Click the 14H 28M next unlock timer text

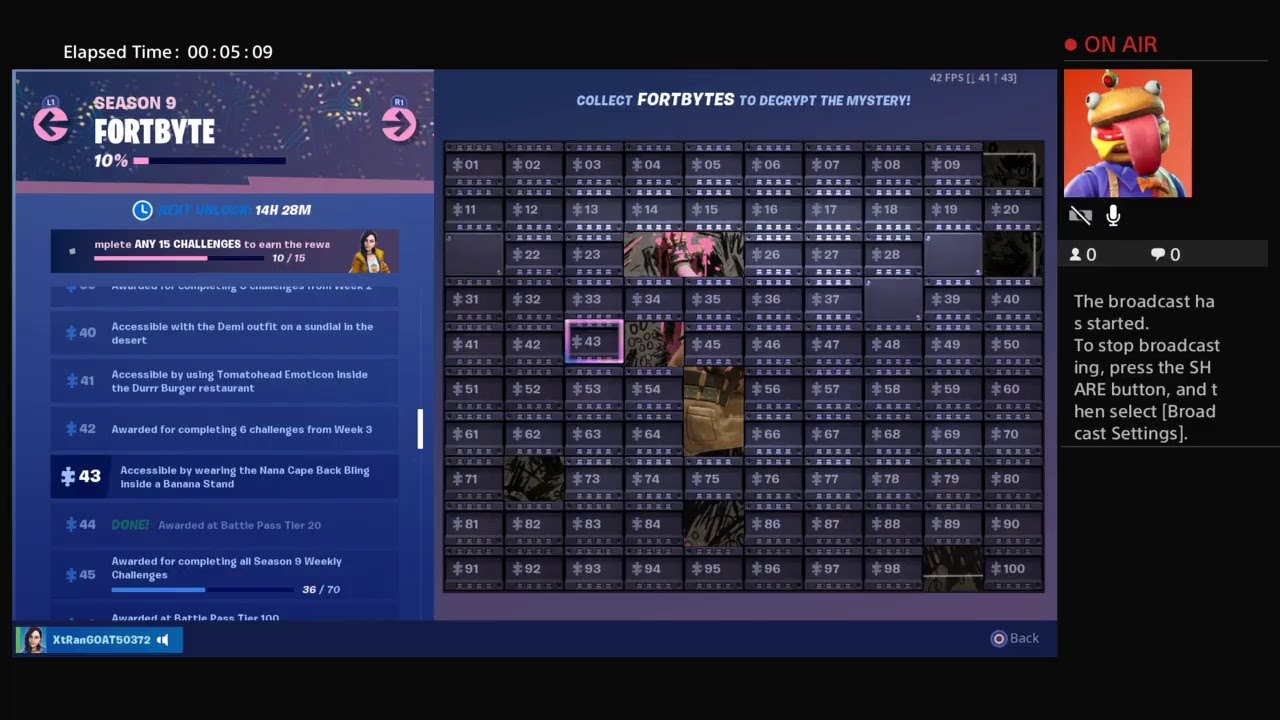point(283,210)
